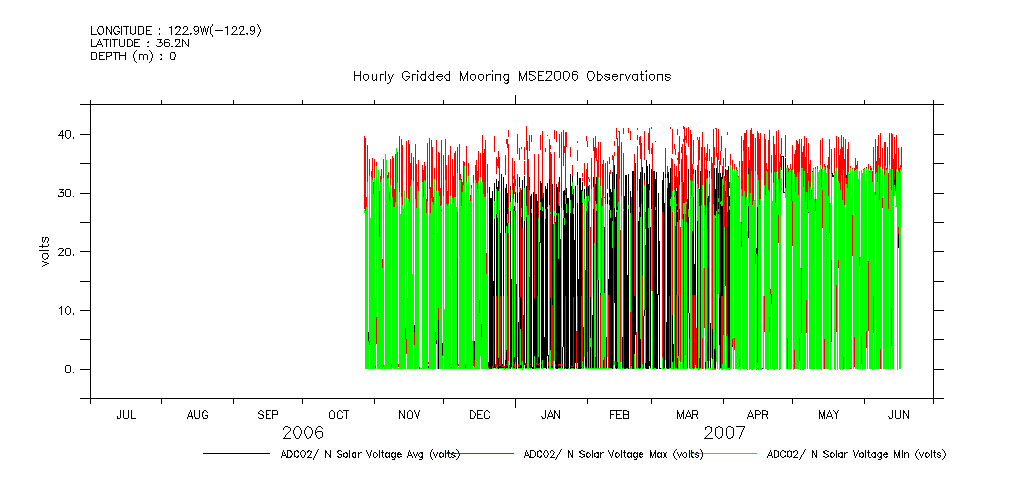Select the Solar Voltage Max legend text
Screen dimensions: 1009x504
[613, 454]
